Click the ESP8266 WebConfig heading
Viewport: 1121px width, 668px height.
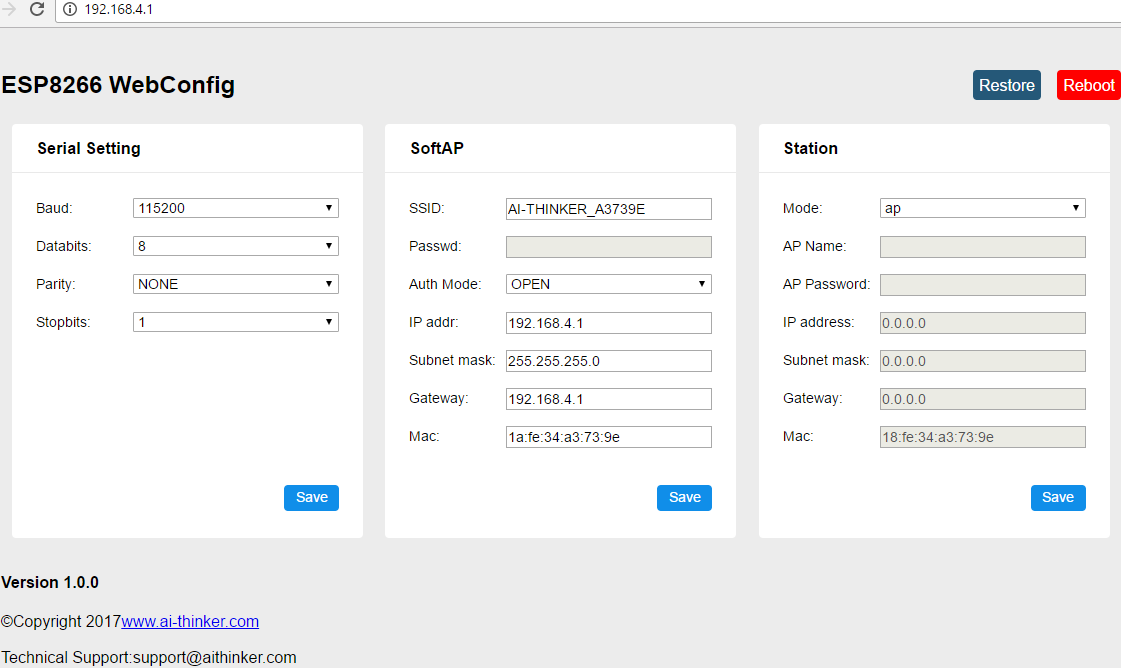118,85
